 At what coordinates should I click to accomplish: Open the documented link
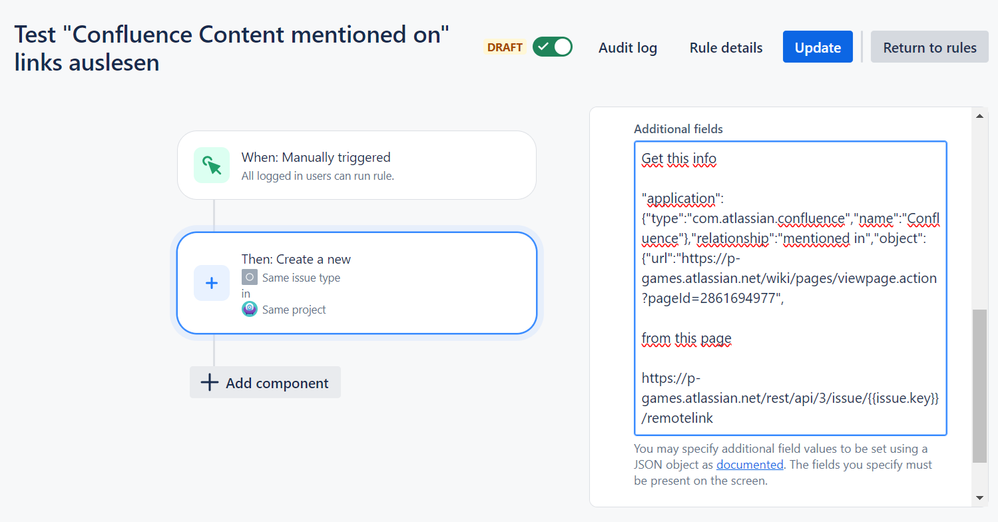click(750, 465)
